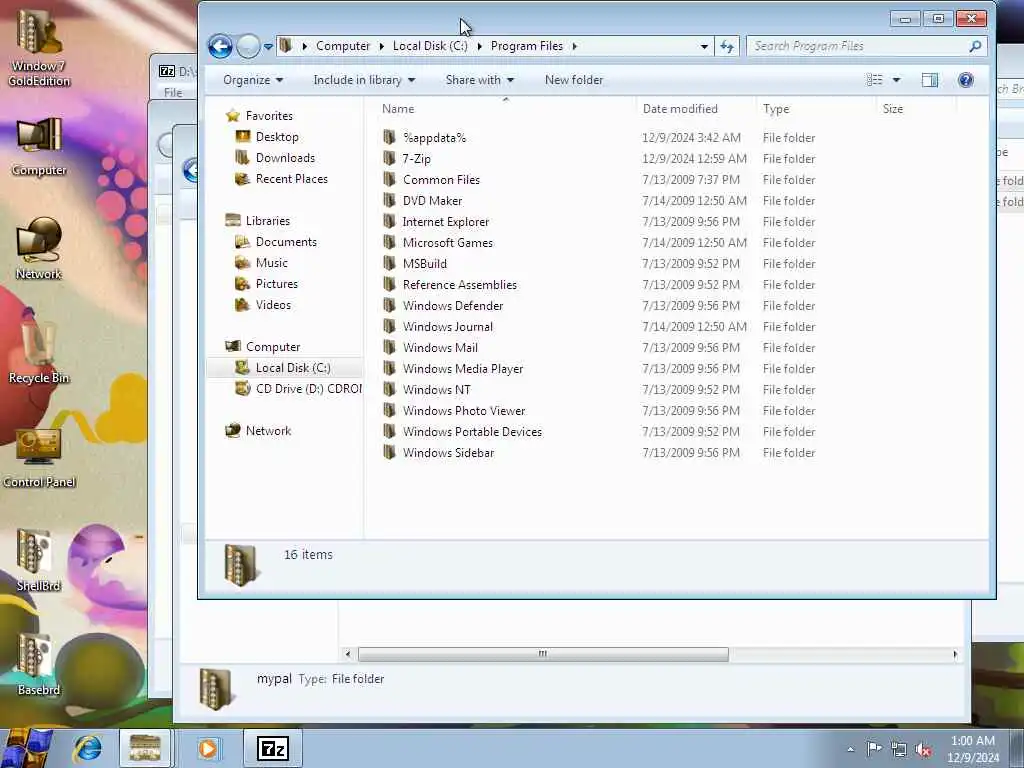Open Videos library in navigation pane

[x=273, y=304]
